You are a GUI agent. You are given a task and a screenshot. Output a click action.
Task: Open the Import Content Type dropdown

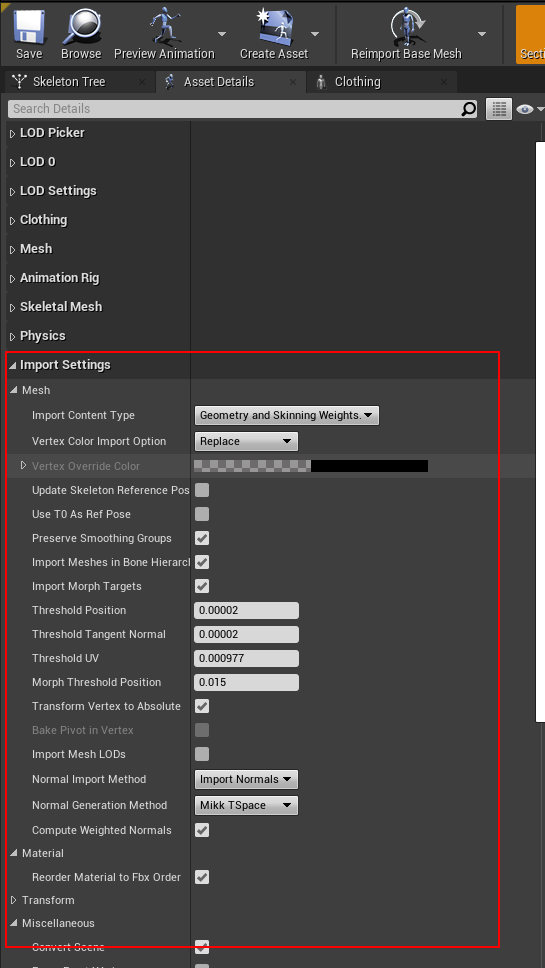[x=286, y=415]
